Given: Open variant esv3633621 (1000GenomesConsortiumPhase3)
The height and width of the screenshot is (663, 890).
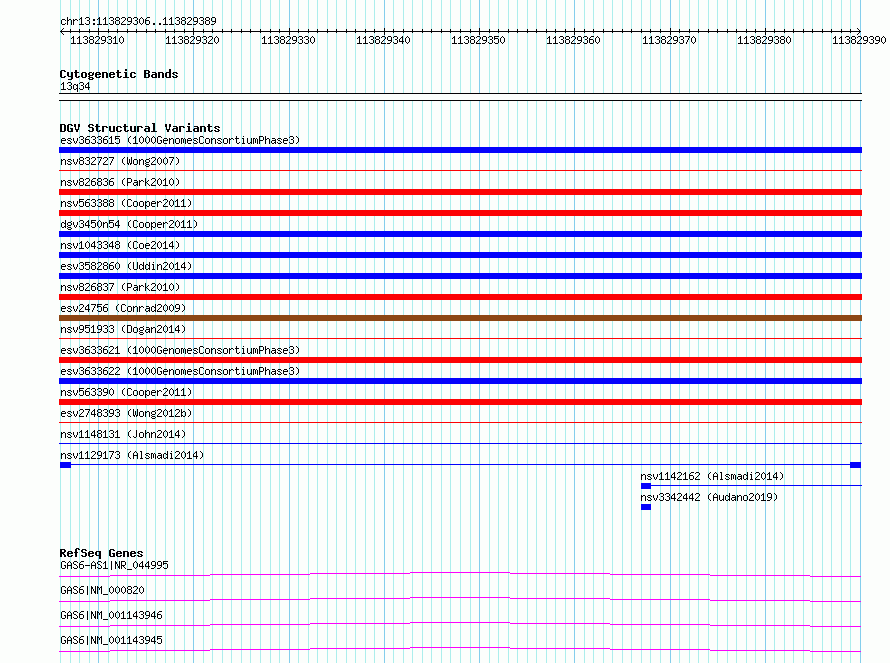Looking at the screenshot, I should click(180, 350).
